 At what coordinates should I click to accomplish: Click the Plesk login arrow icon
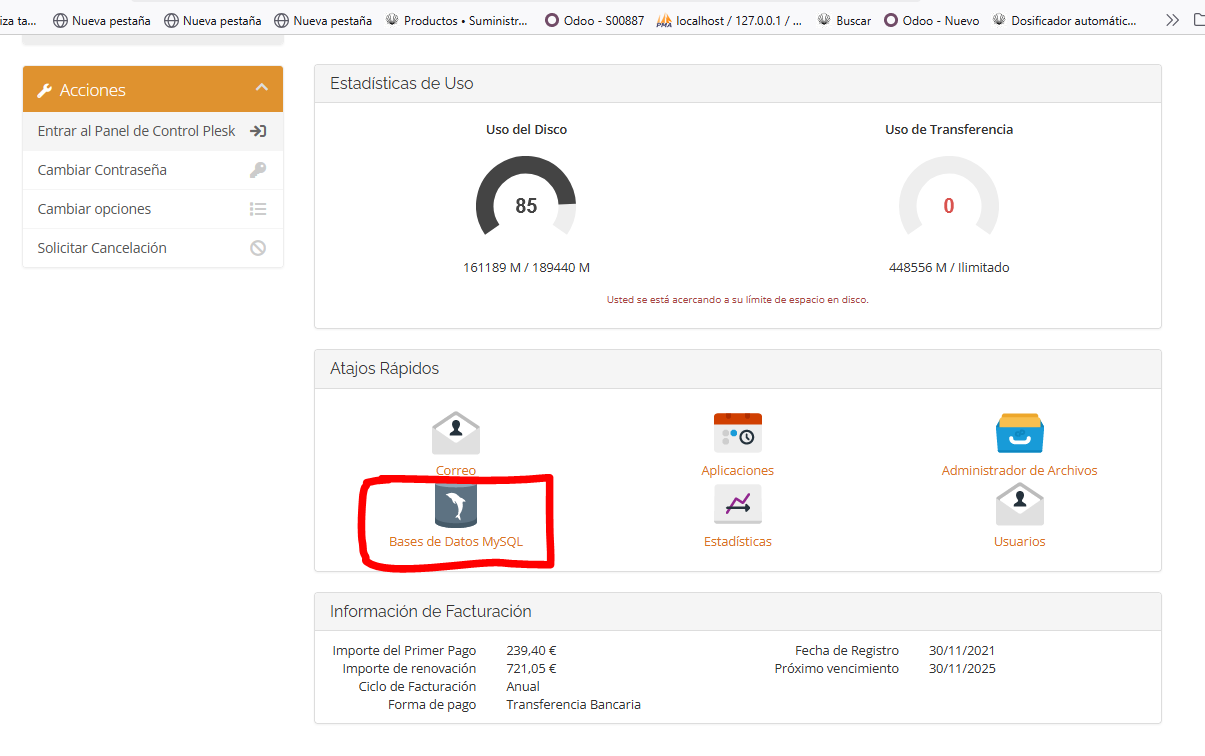[x=258, y=131]
